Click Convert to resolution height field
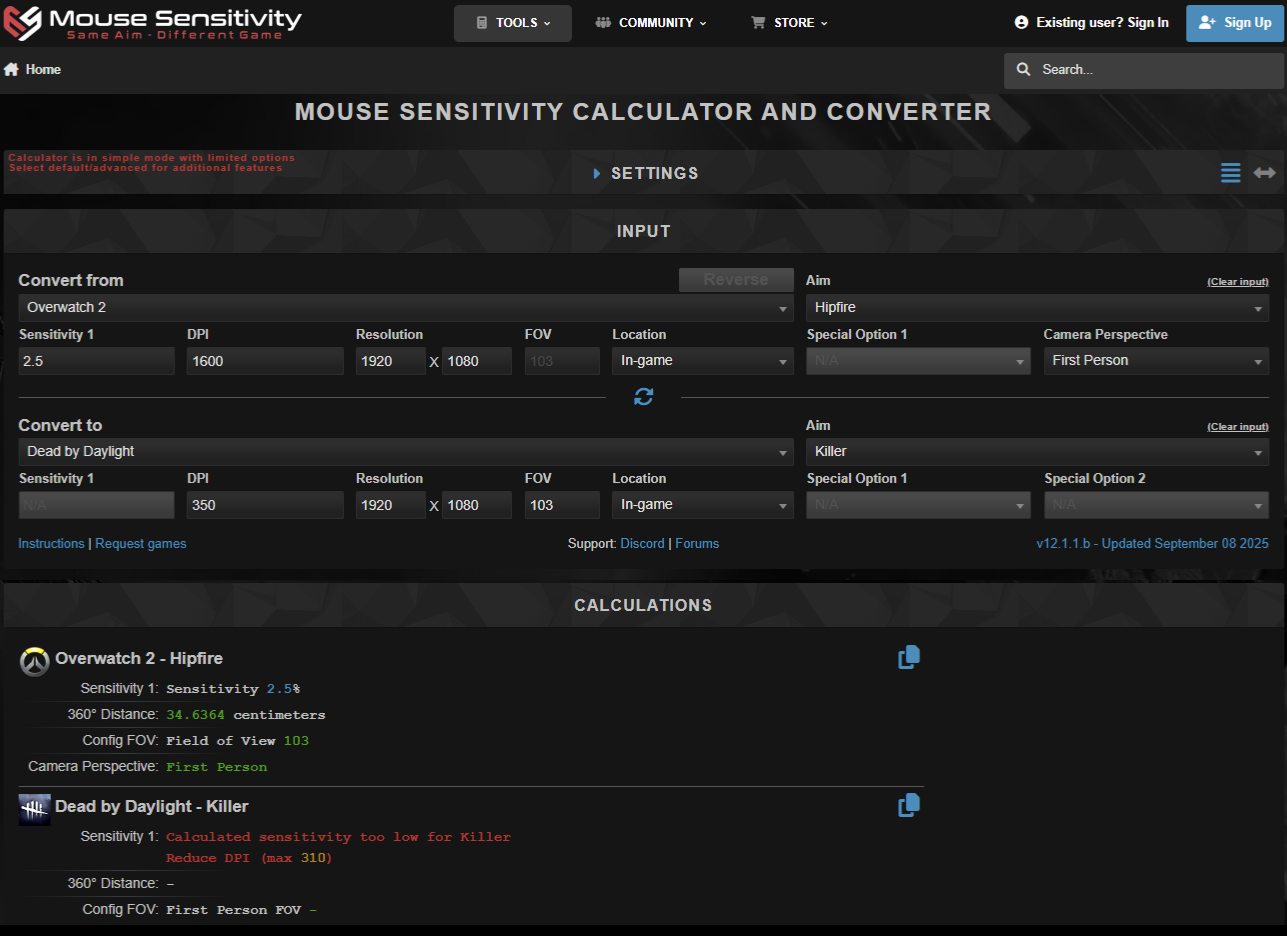Viewport: 1287px width, 936px height. click(x=477, y=505)
